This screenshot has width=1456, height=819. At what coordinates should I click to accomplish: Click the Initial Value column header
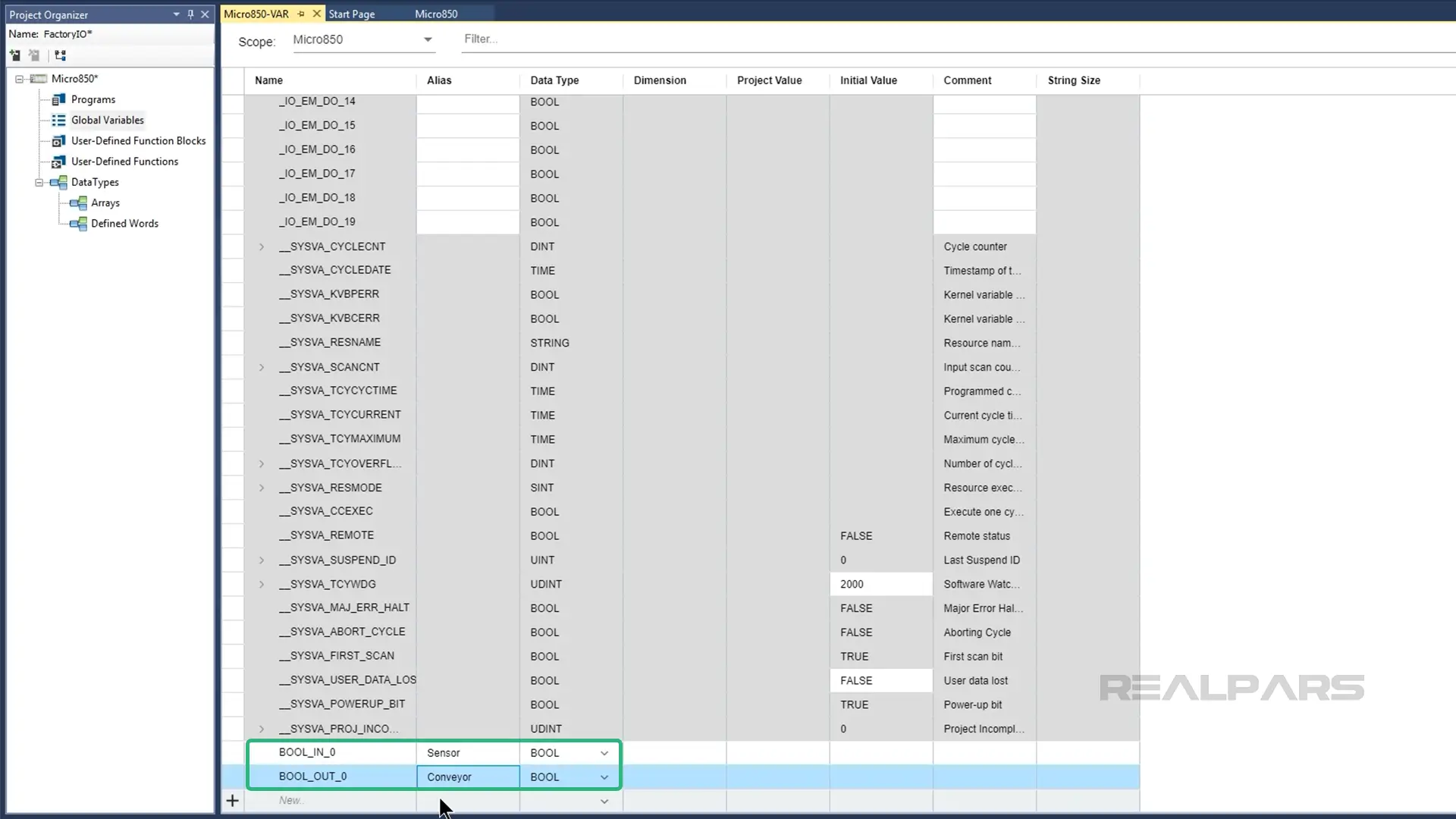tap(880, 80)
